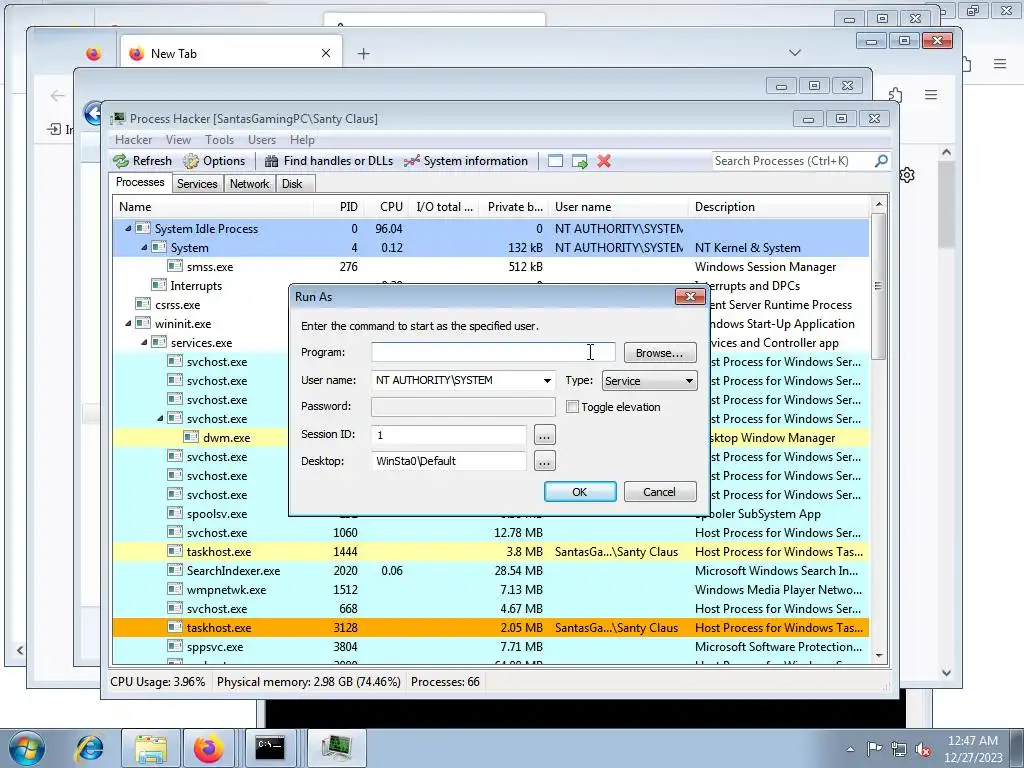Click process list scrollbar down arrow

(879, 656)
